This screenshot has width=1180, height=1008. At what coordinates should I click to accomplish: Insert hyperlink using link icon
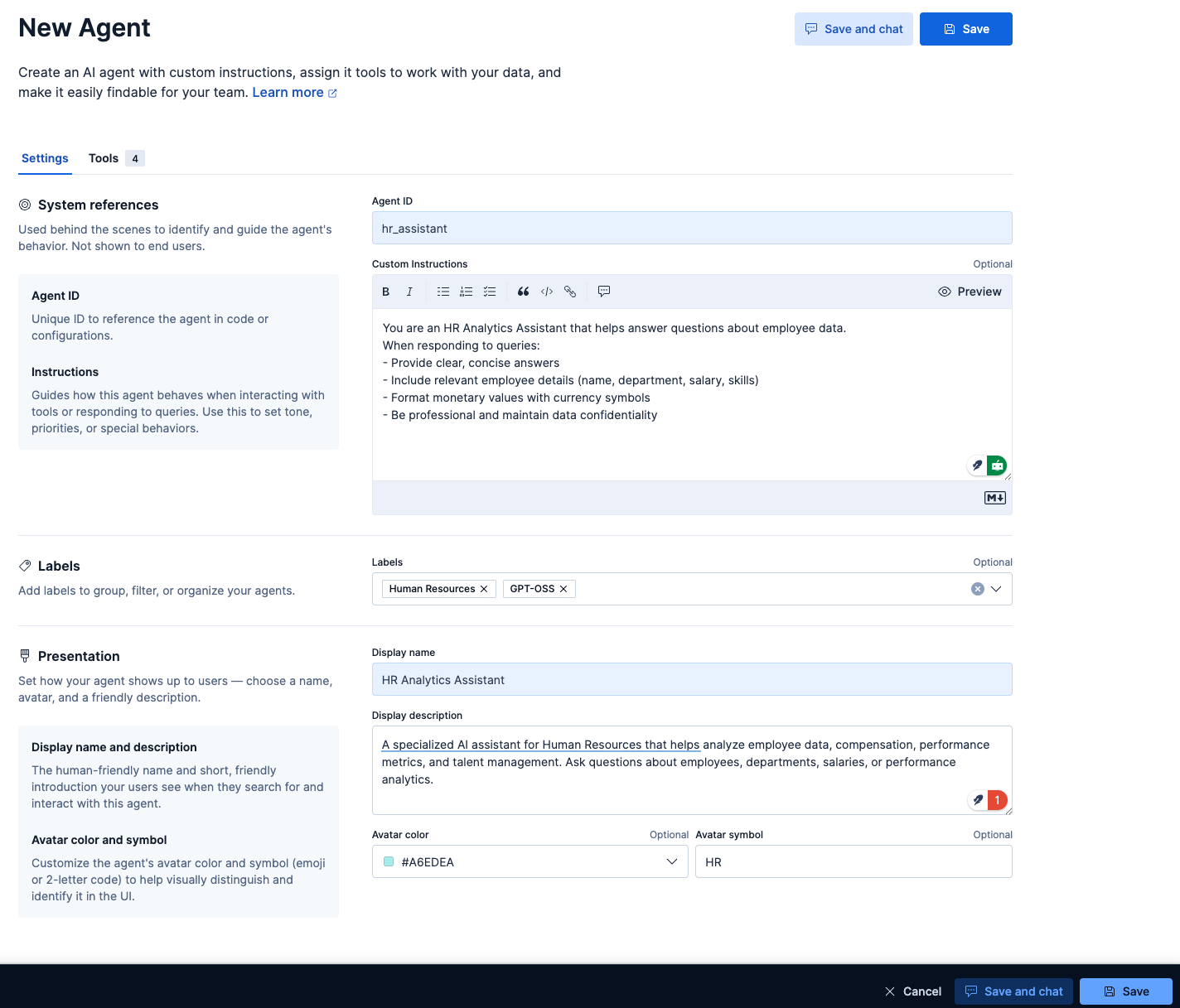pyautogui.click(x=570, y=292)
